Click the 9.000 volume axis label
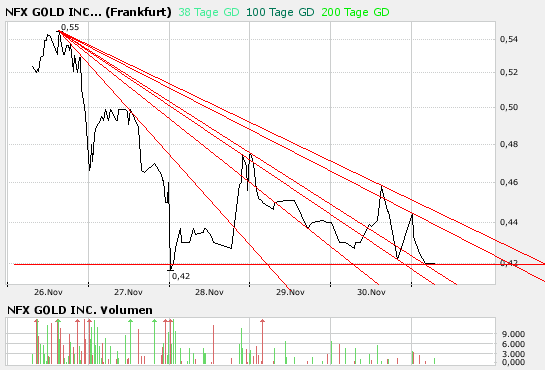This screenshot has height=384, width=545. coord(513,334)
